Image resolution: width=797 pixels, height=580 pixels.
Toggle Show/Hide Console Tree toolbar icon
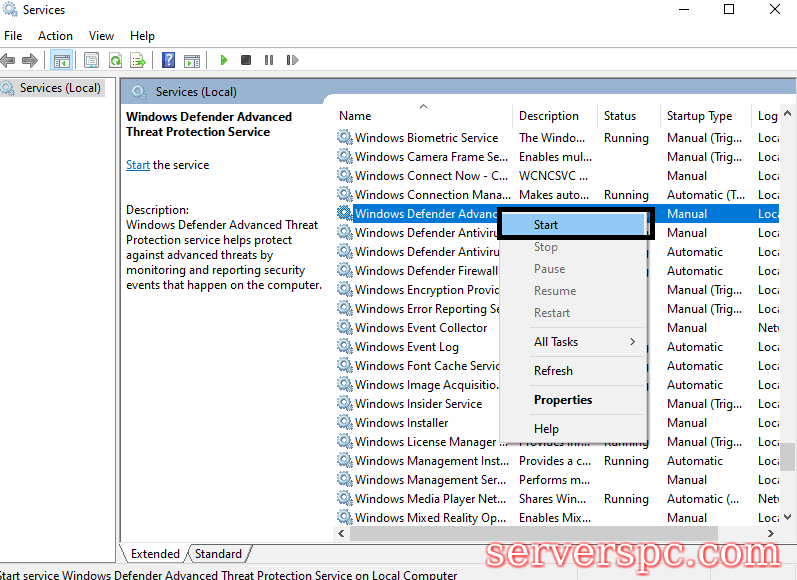coord(61,60)
